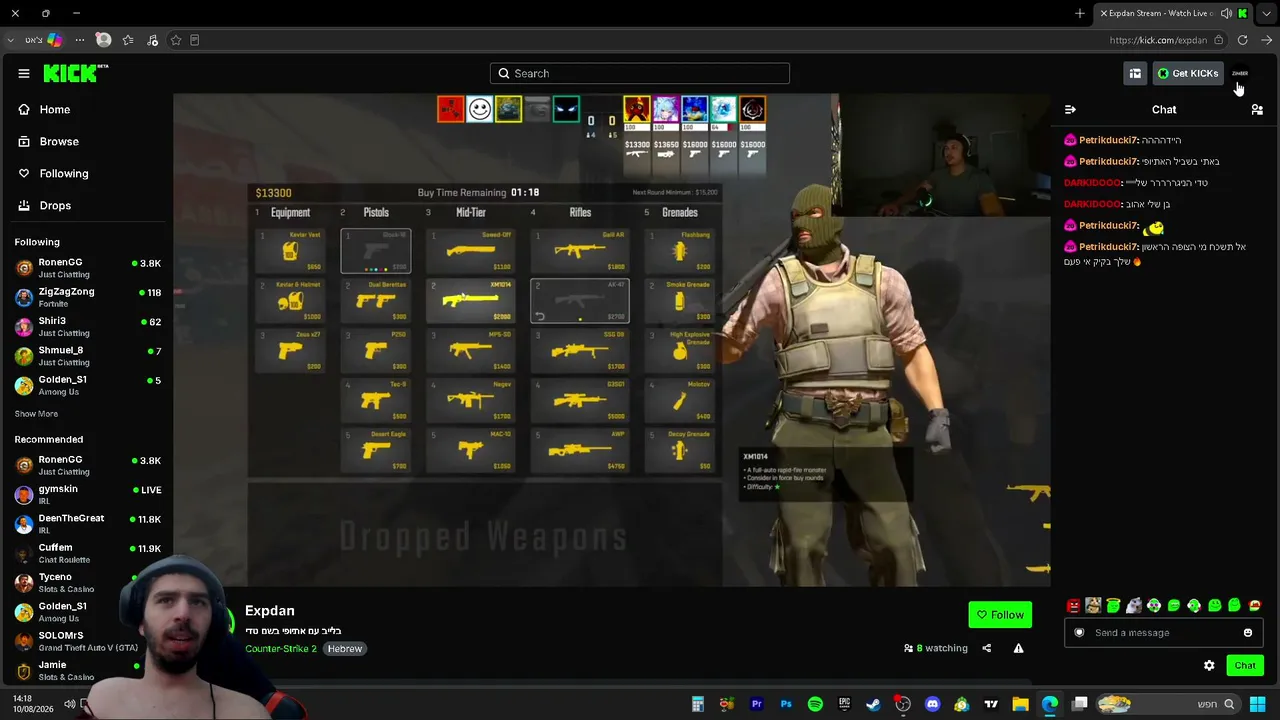Open the Expdan channel name link
Image resolution: width=1280 pixels, height=720 pixels.
pos(270,610)
